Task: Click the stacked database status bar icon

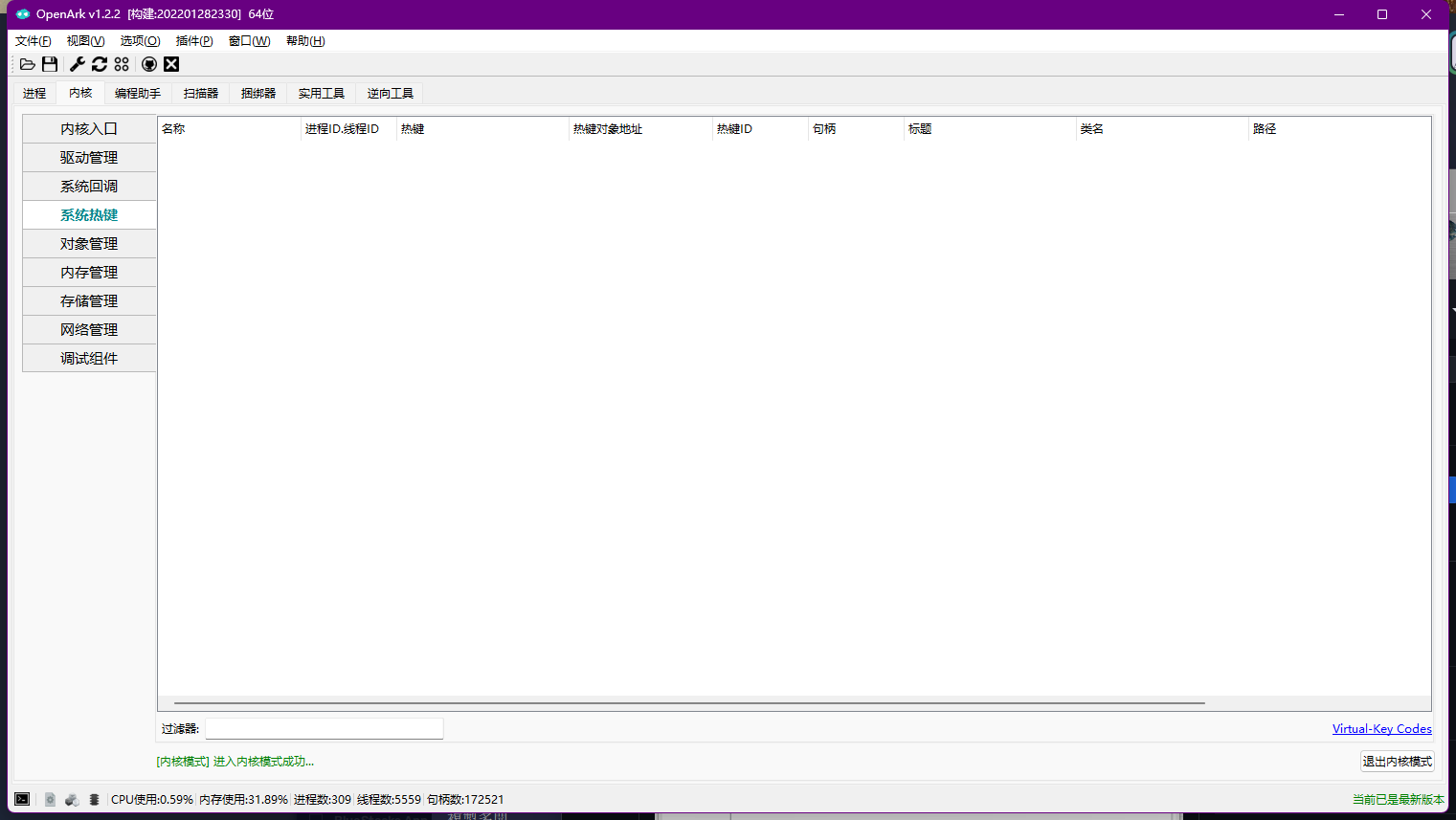Action: pos(94,799)
